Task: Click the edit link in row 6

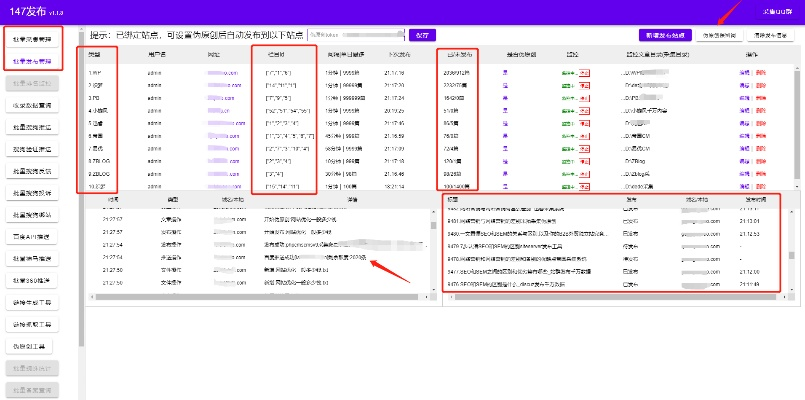Action: pos(744,136)
